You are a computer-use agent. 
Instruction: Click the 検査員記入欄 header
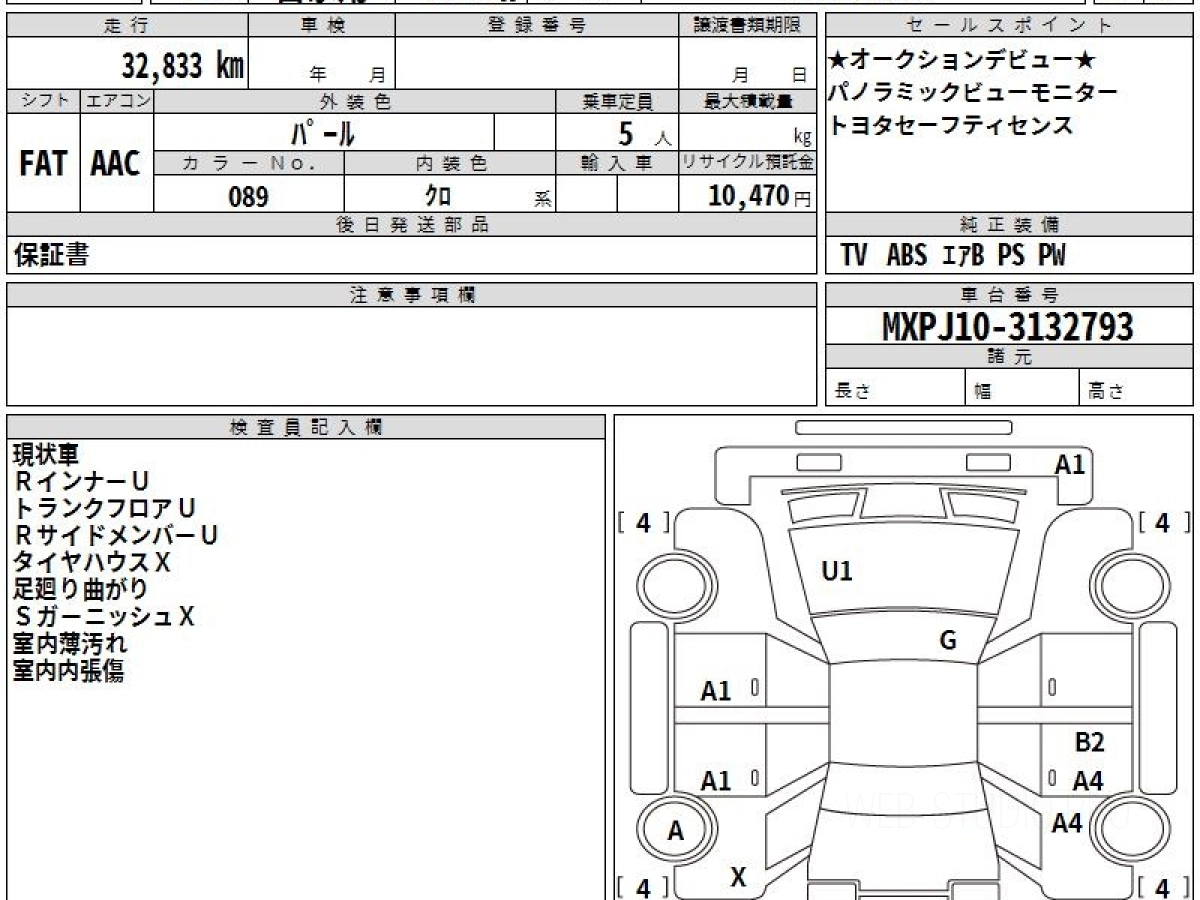(305, 427)
